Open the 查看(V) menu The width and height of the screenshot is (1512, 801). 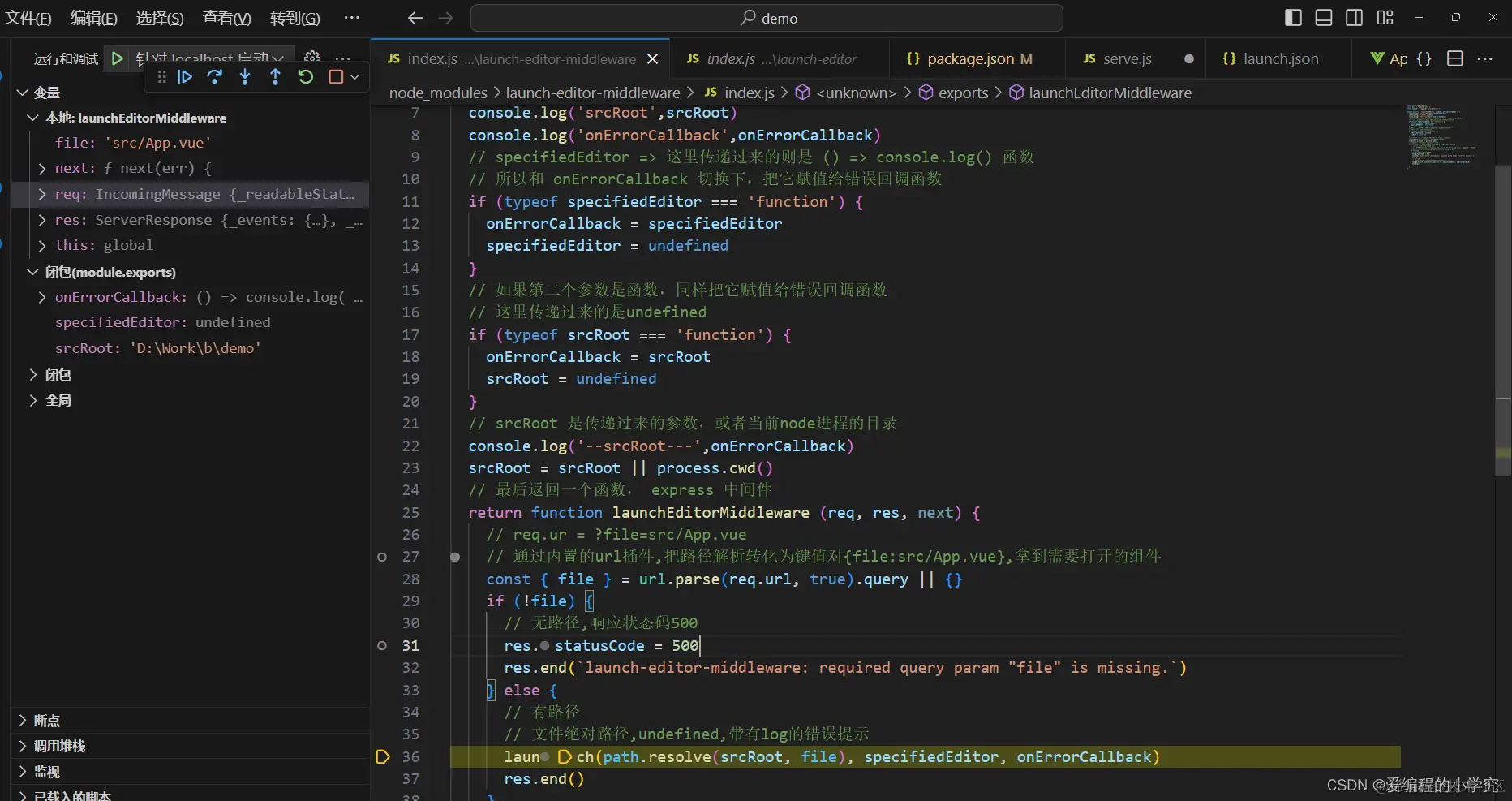[226, 18]
